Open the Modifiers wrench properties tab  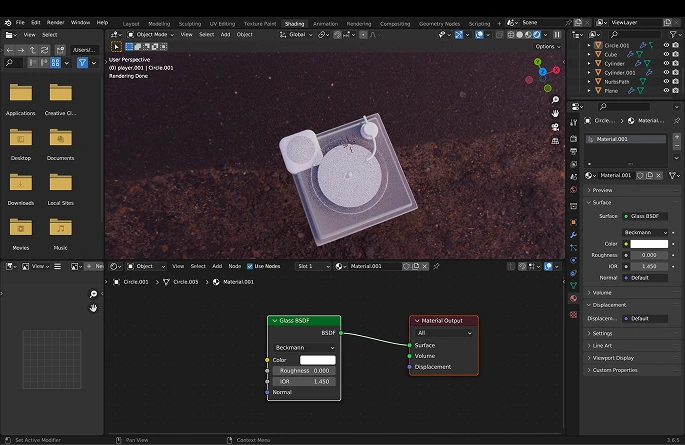pos(574,235)
